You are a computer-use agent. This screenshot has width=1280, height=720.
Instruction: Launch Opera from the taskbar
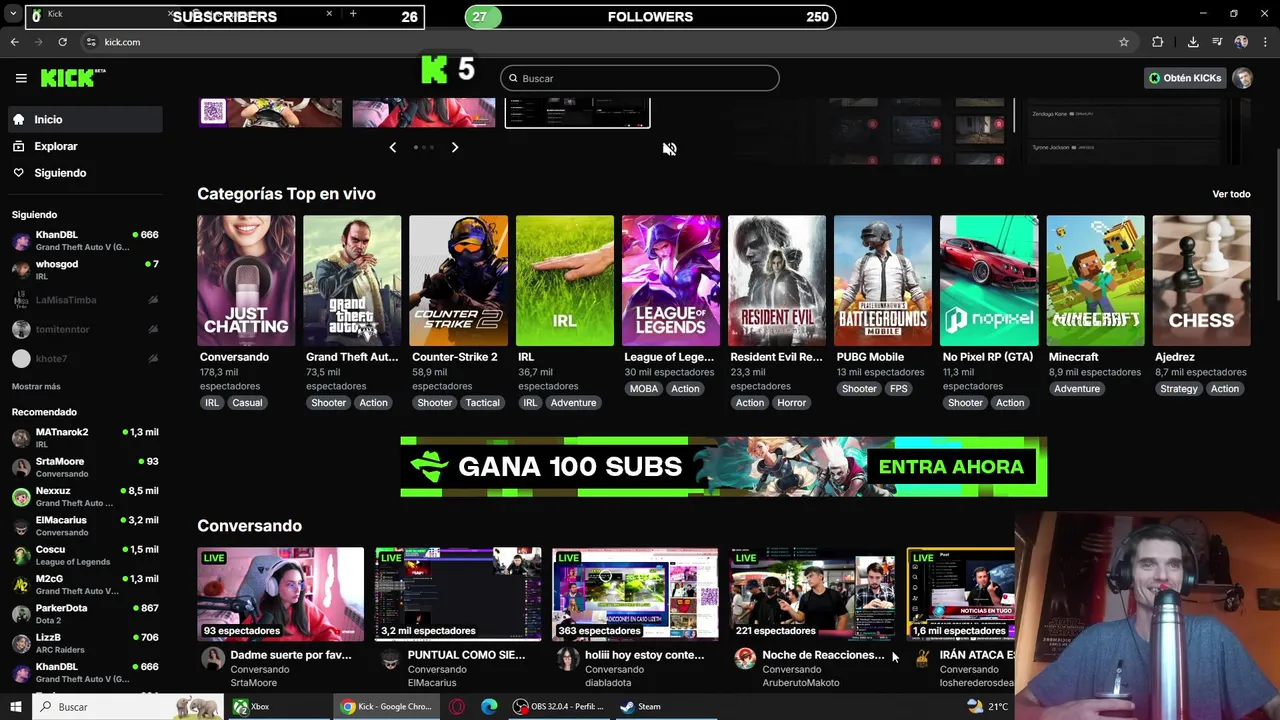pyautogui.click(x=457, y=706)
